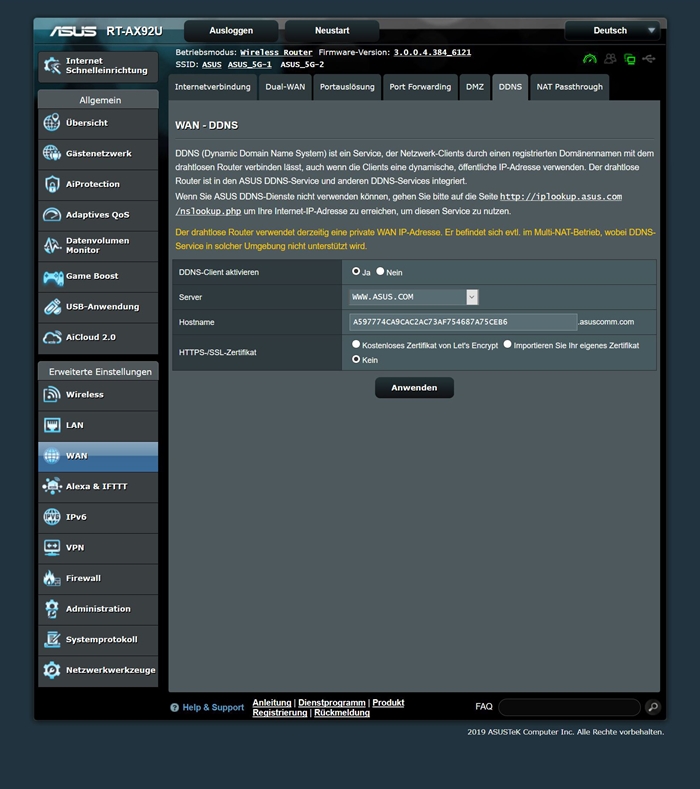This screenshot has width=700, height=789.
Task: Open the Rückmeldung footer link
Action: [342, 713]
